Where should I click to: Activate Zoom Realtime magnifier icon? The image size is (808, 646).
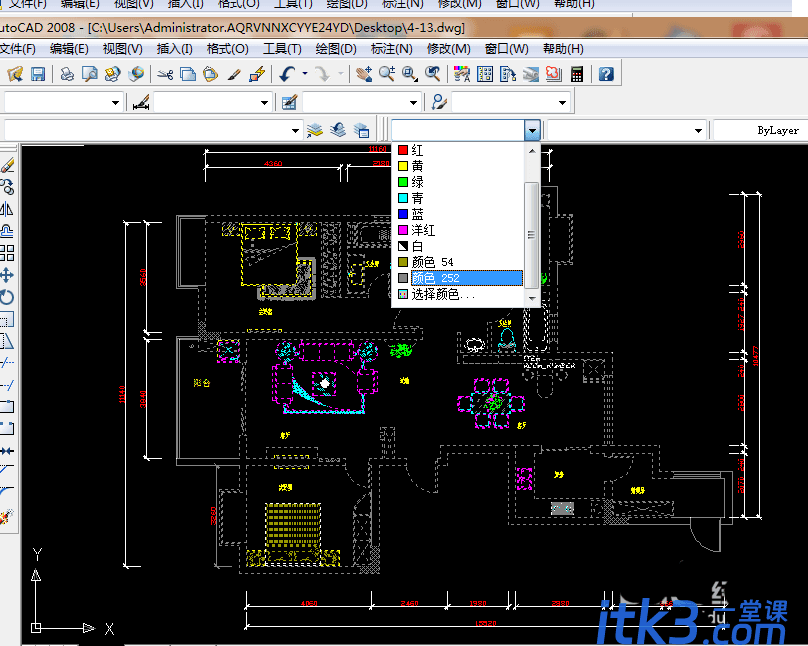386,74
